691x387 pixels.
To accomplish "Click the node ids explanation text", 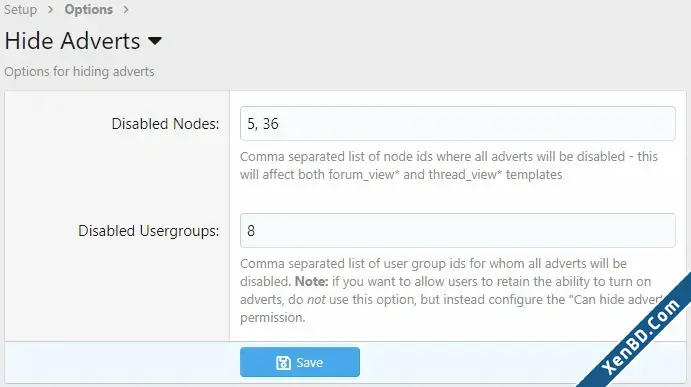I will pyautogui.click(x=449, y=165).
